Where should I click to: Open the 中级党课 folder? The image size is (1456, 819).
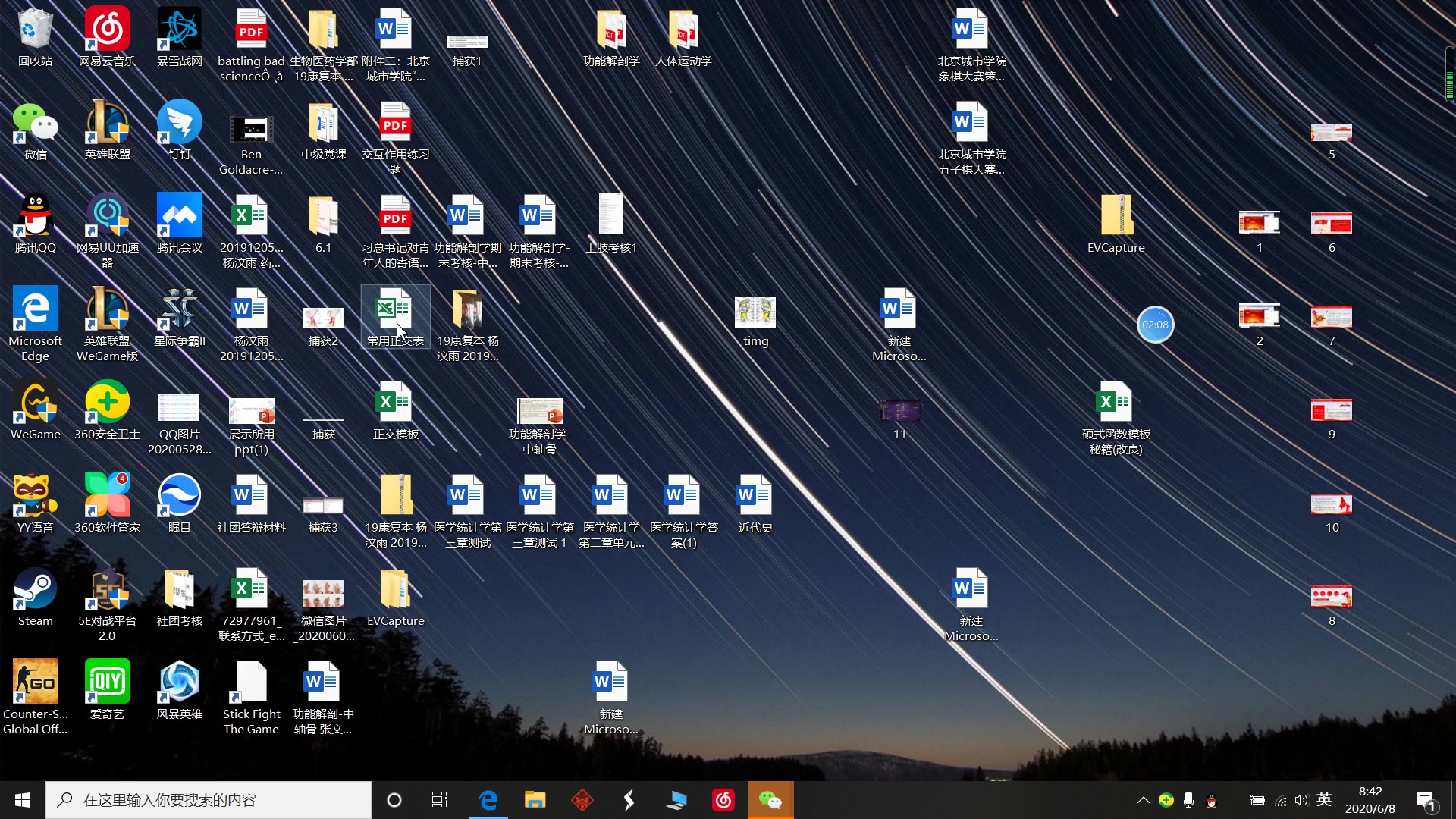pos(323,131)
